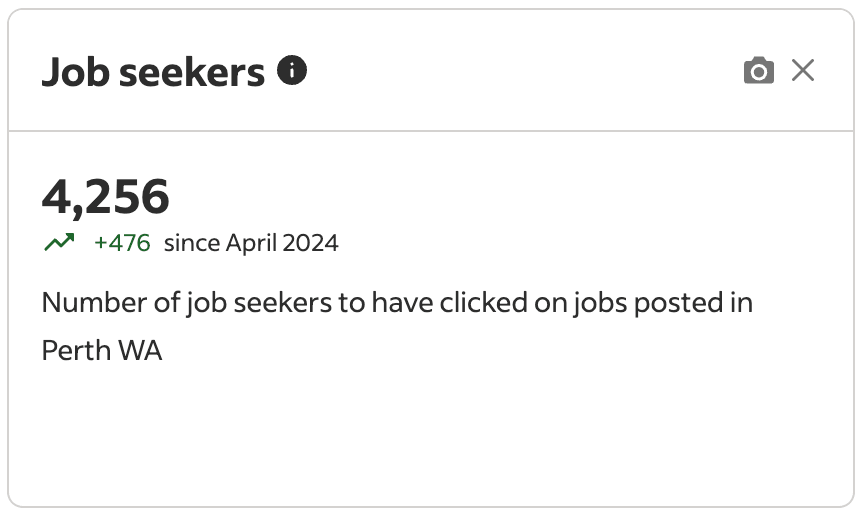Viewport: 864px width, 520px height.
Task: Click the word "posted" in the description
Action: [681, 302]
